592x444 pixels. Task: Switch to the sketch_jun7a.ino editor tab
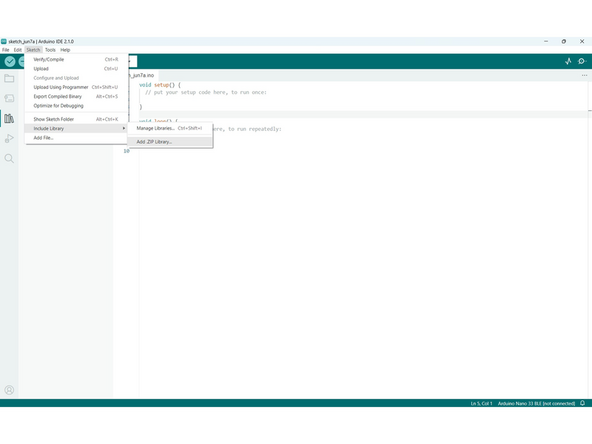pyautogui.click(x=143, y=75)
